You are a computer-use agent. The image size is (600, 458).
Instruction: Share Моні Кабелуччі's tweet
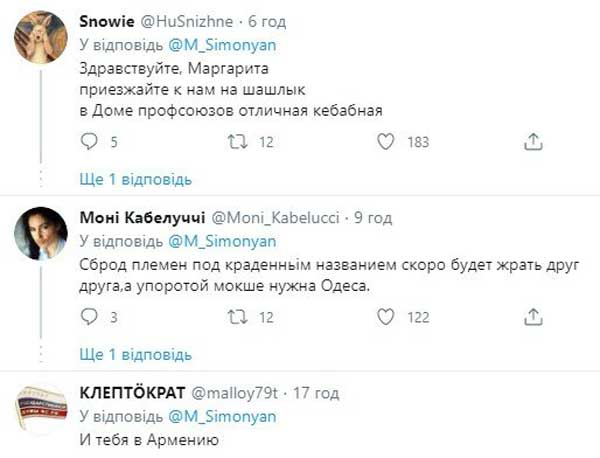pyautogui.click(x=533, y=317)
